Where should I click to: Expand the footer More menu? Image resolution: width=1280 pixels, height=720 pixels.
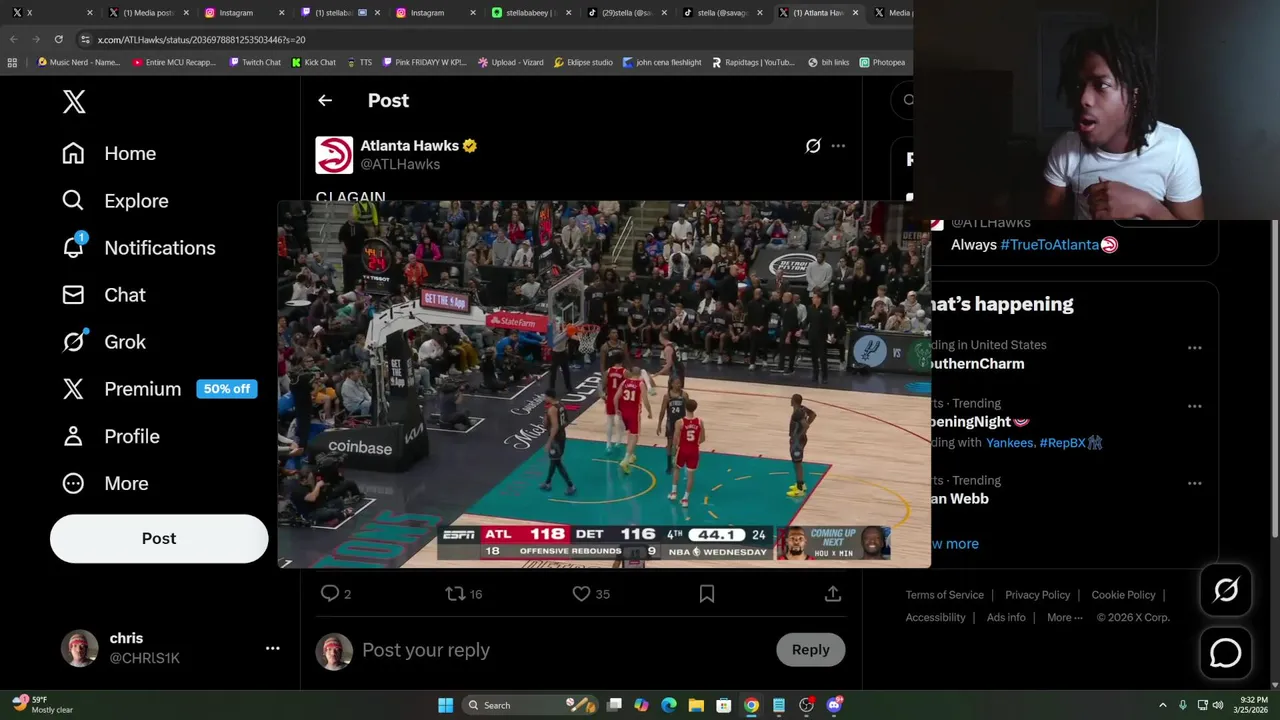coord(1064,617)
